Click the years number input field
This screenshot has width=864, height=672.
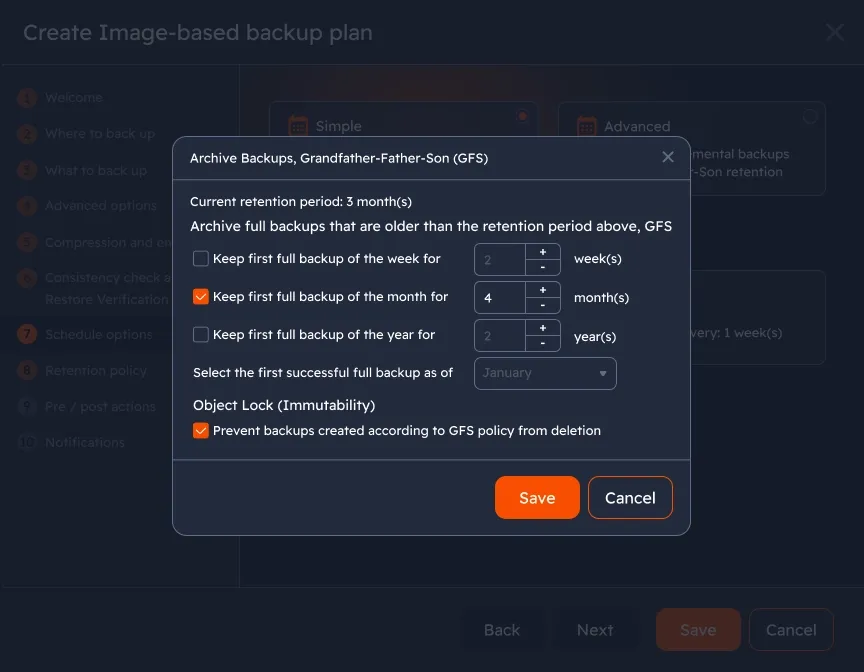pyautogui.click(x=499, y=336)
